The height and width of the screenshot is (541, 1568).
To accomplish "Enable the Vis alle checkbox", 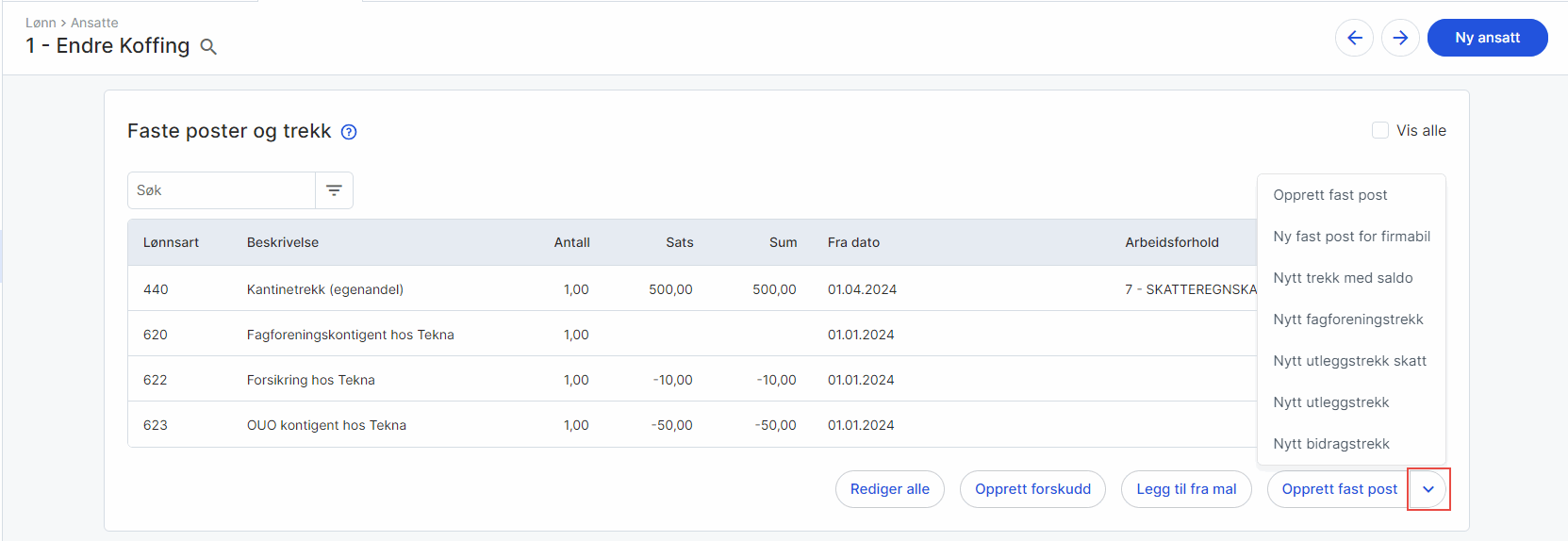I will (1380, 130).
